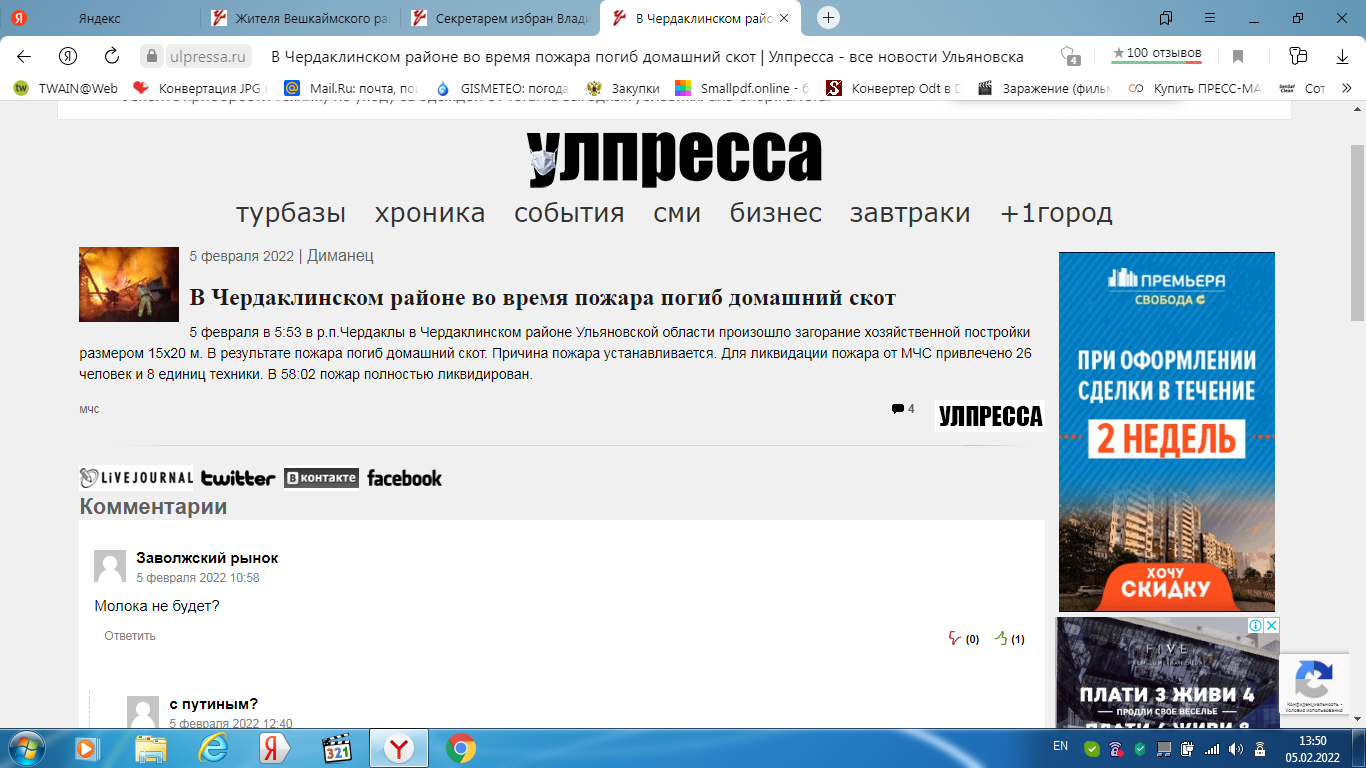Open the +1город menu section
The height and width of the screenshot is (768, 1366).
pyautogui.click(x=1056, y=213)
